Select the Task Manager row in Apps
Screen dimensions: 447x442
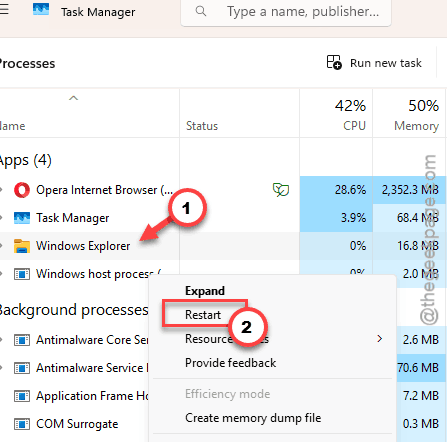73,218
